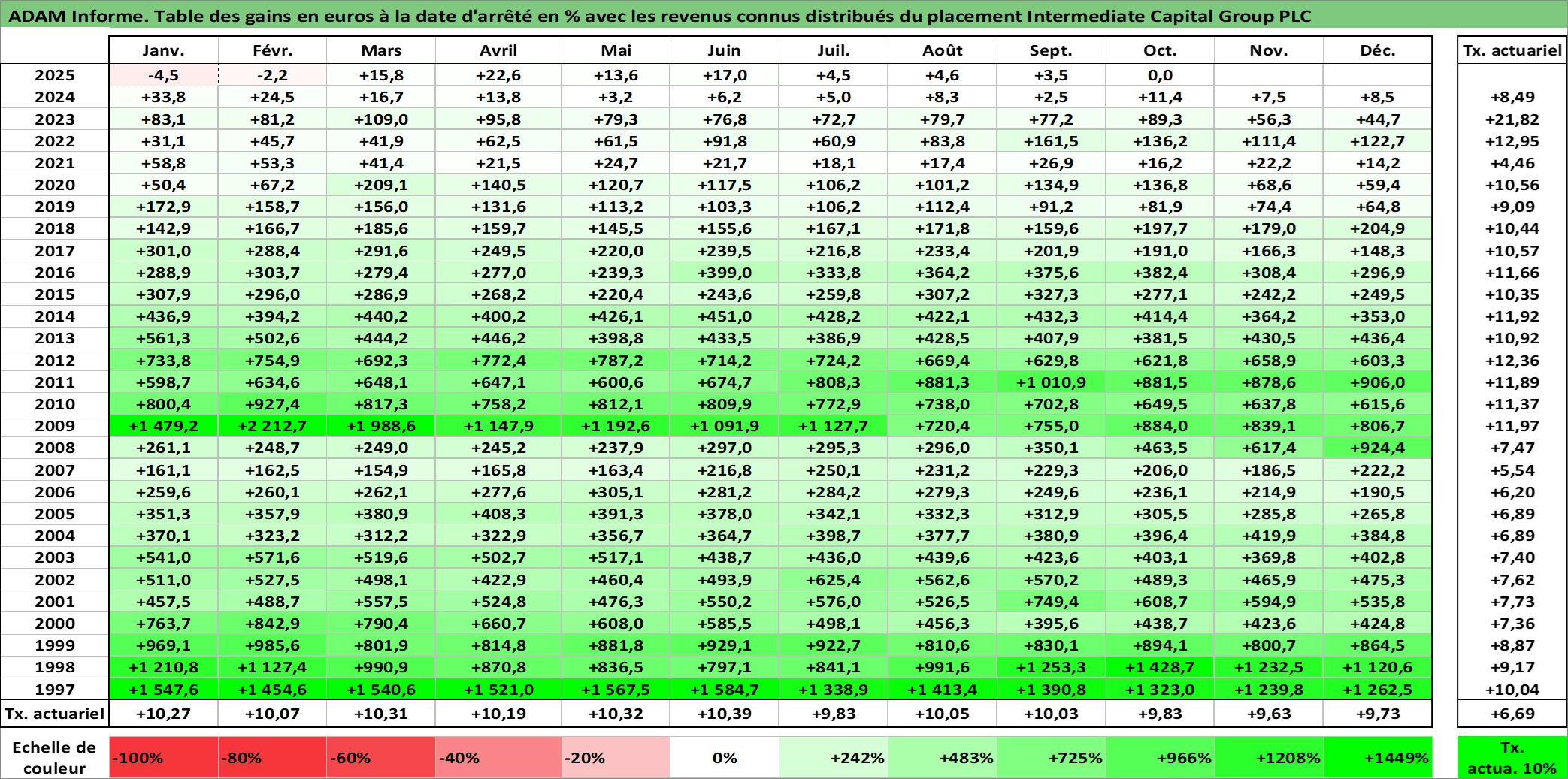Click the +1 988,6 cell in 2009

click(x=381, y=426)
